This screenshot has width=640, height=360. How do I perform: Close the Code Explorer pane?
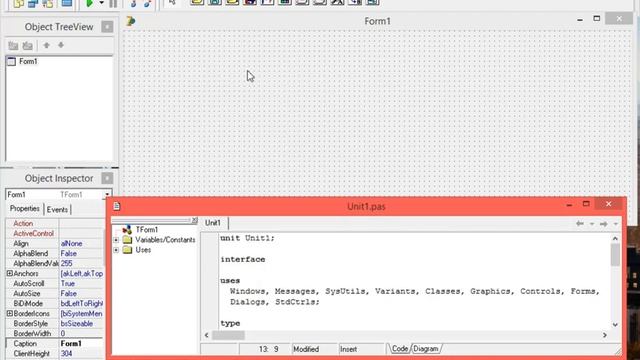click(x=194, y=220)
